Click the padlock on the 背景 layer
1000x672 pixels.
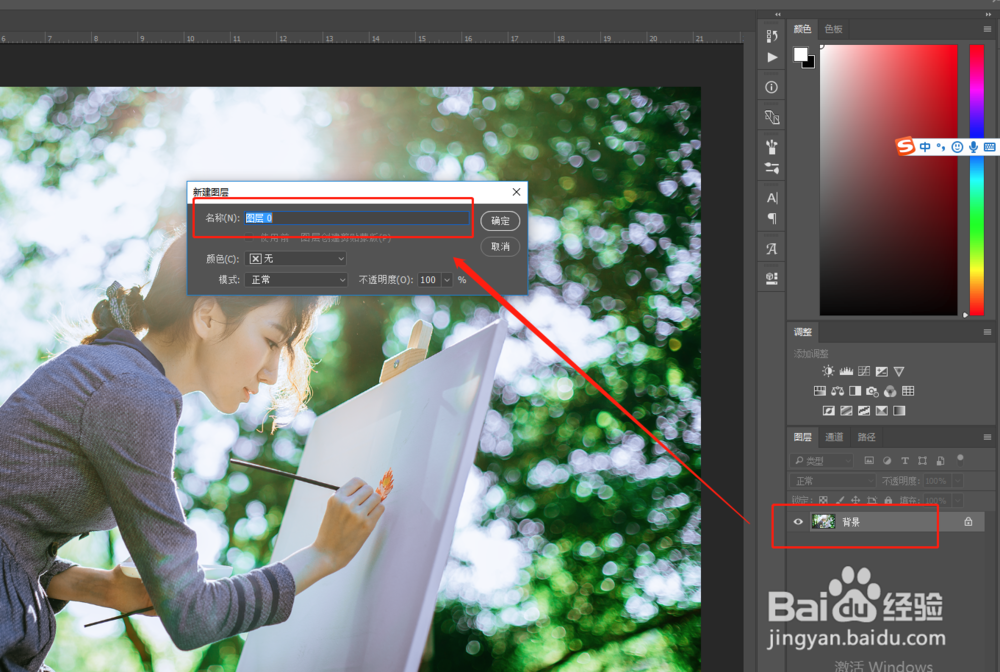968,522
